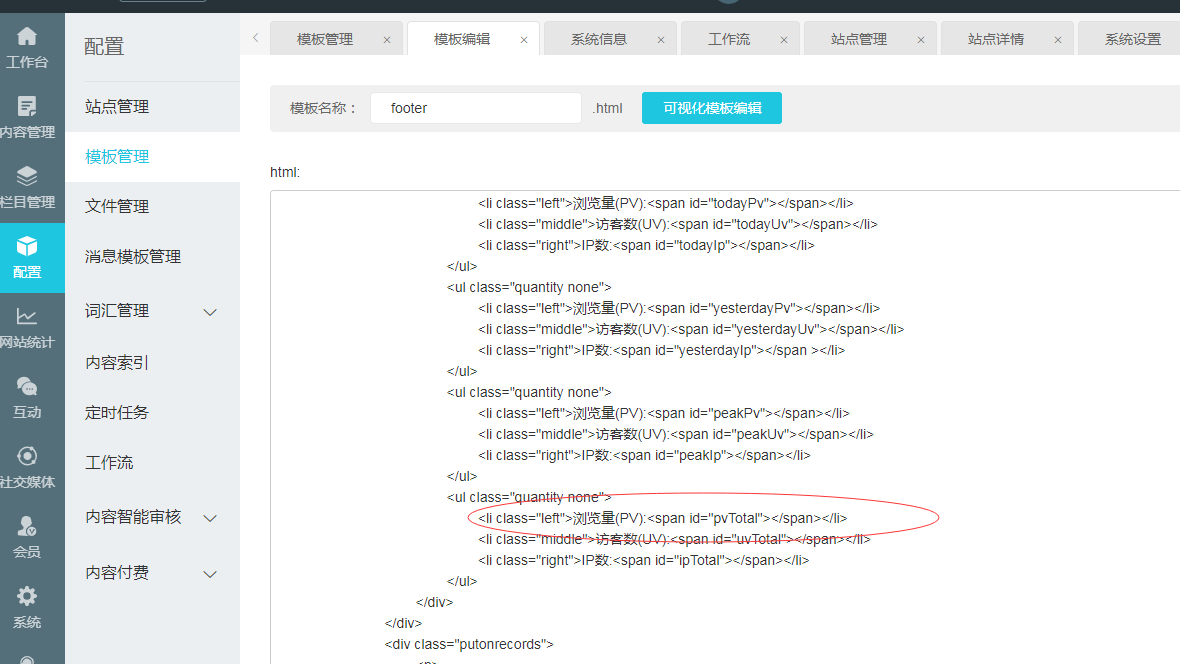Click the ipTotal span code line
Screen dimensions: 1180x664
click(x=643, y=560)
